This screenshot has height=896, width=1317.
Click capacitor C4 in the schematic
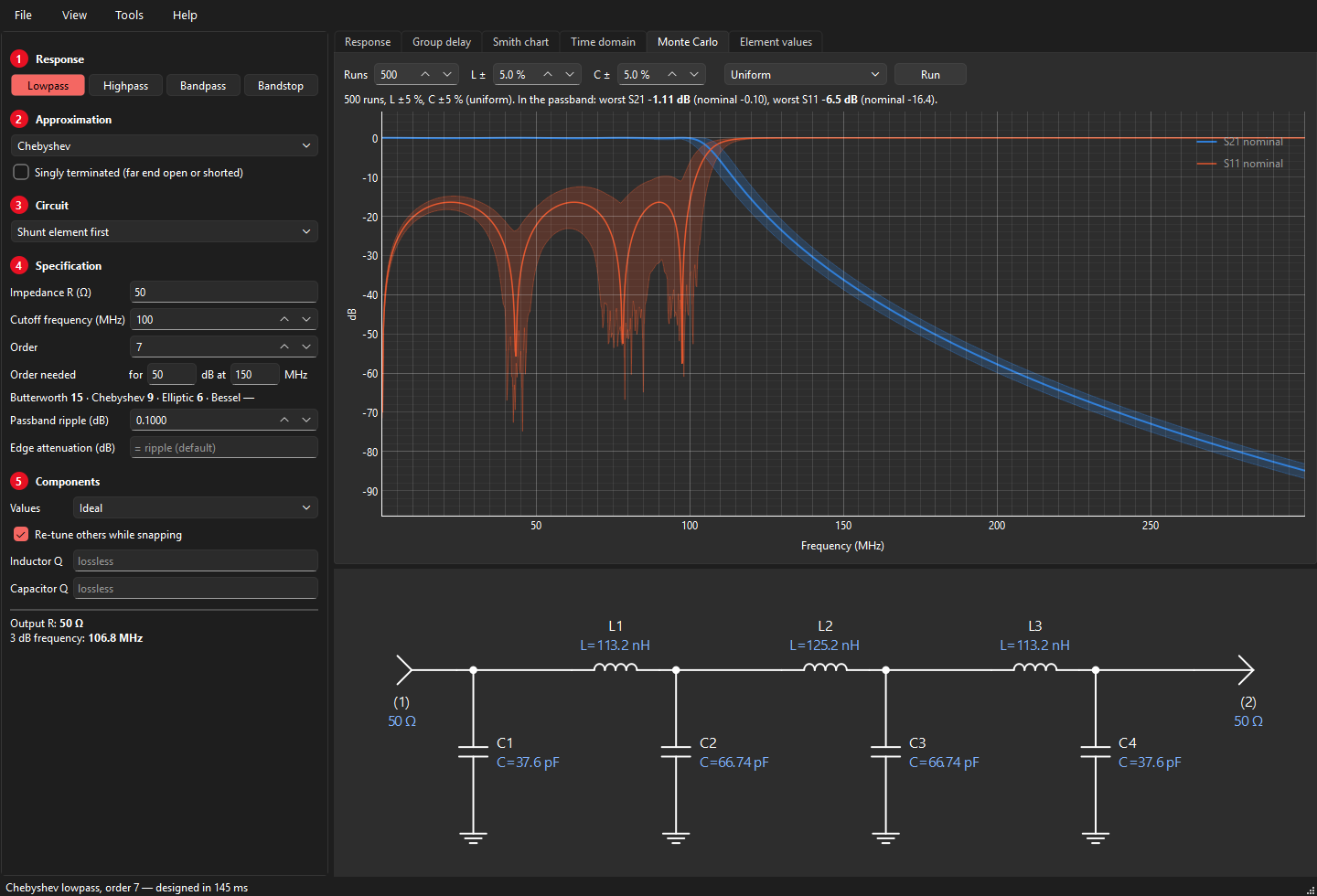(x=1096, y=752)
